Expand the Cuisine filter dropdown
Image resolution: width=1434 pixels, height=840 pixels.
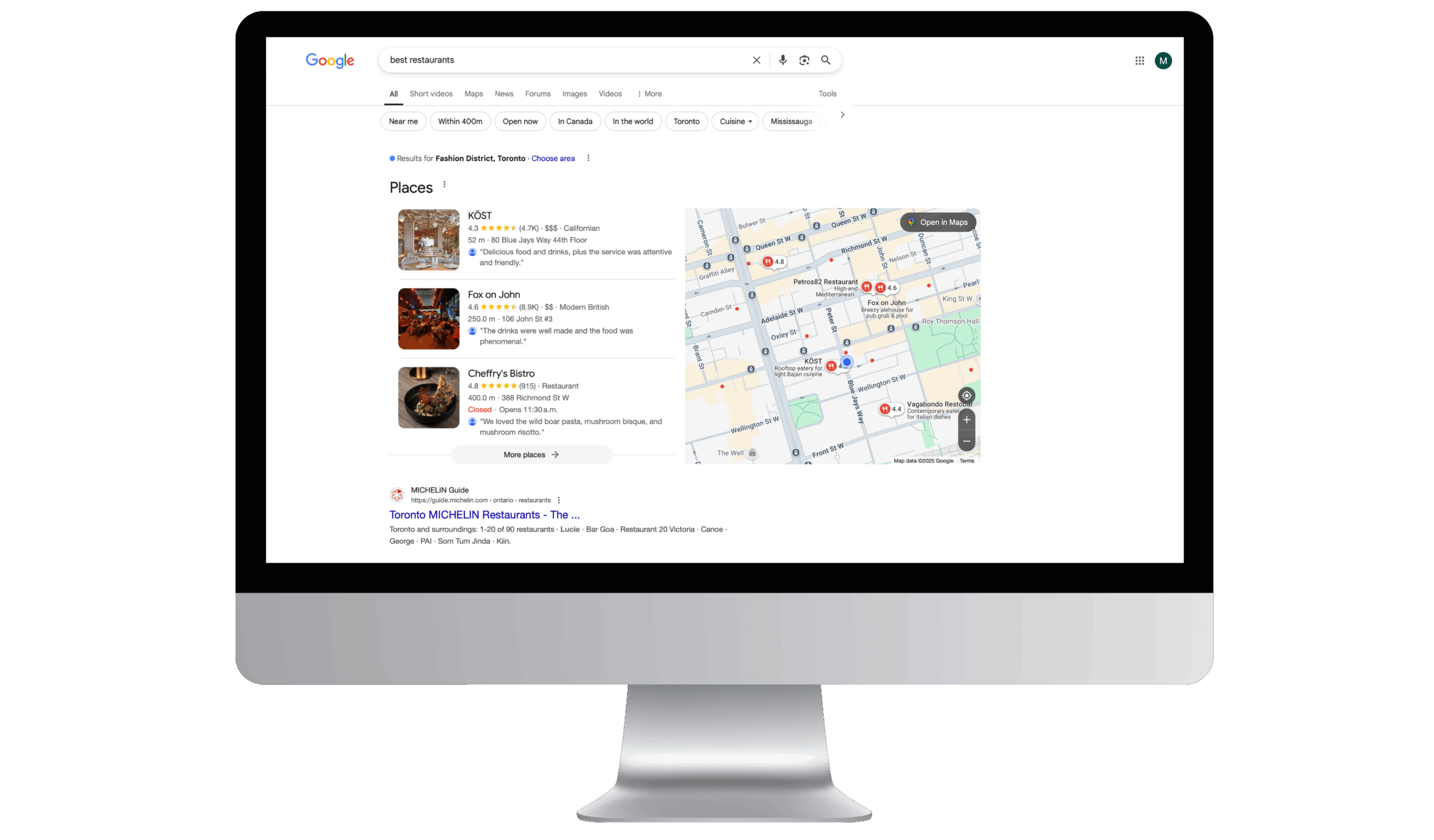(x=734, y=122)
